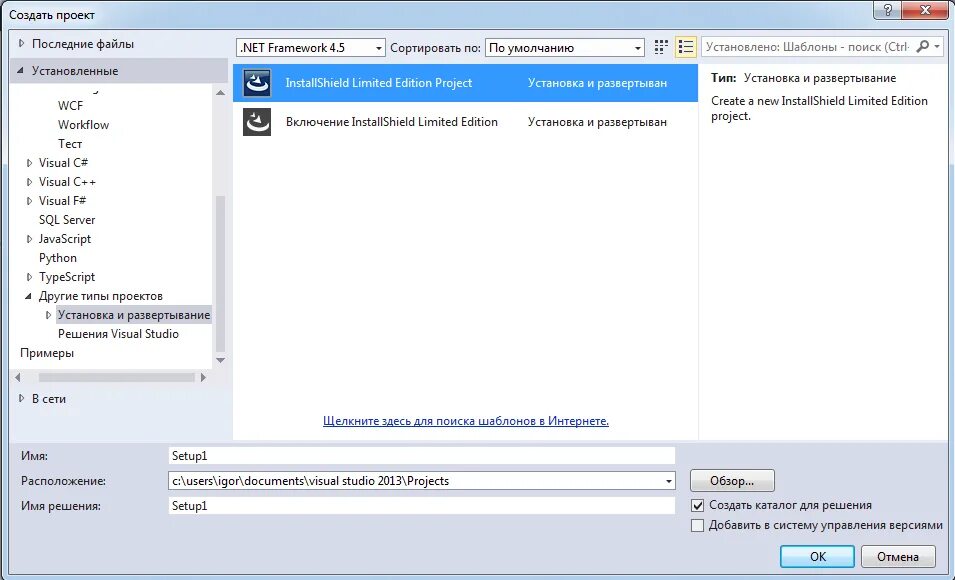Open the help question mark button
This screenshot has width=955, height=580.
(888, 10)
